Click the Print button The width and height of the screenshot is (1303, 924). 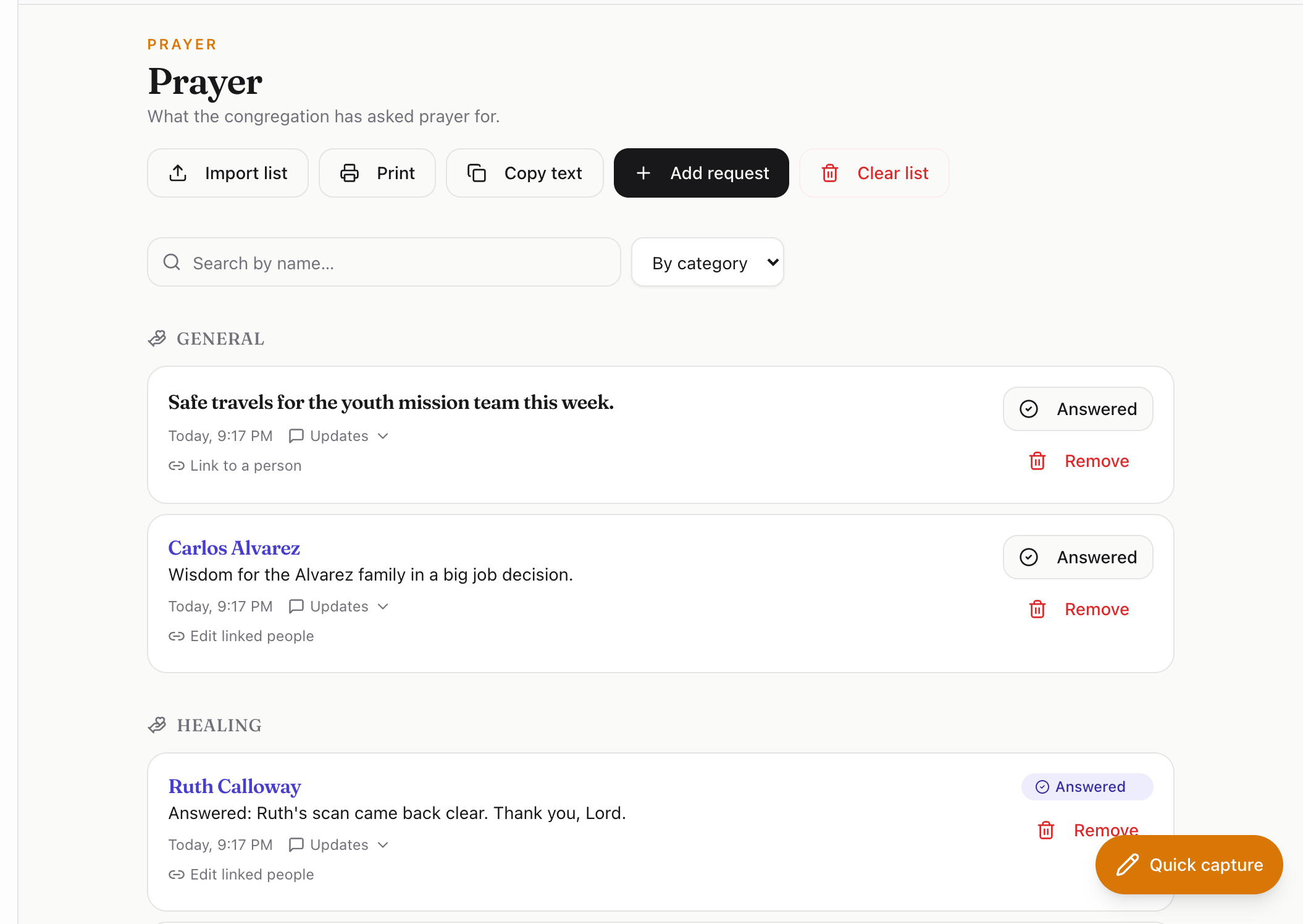[377, 173]
